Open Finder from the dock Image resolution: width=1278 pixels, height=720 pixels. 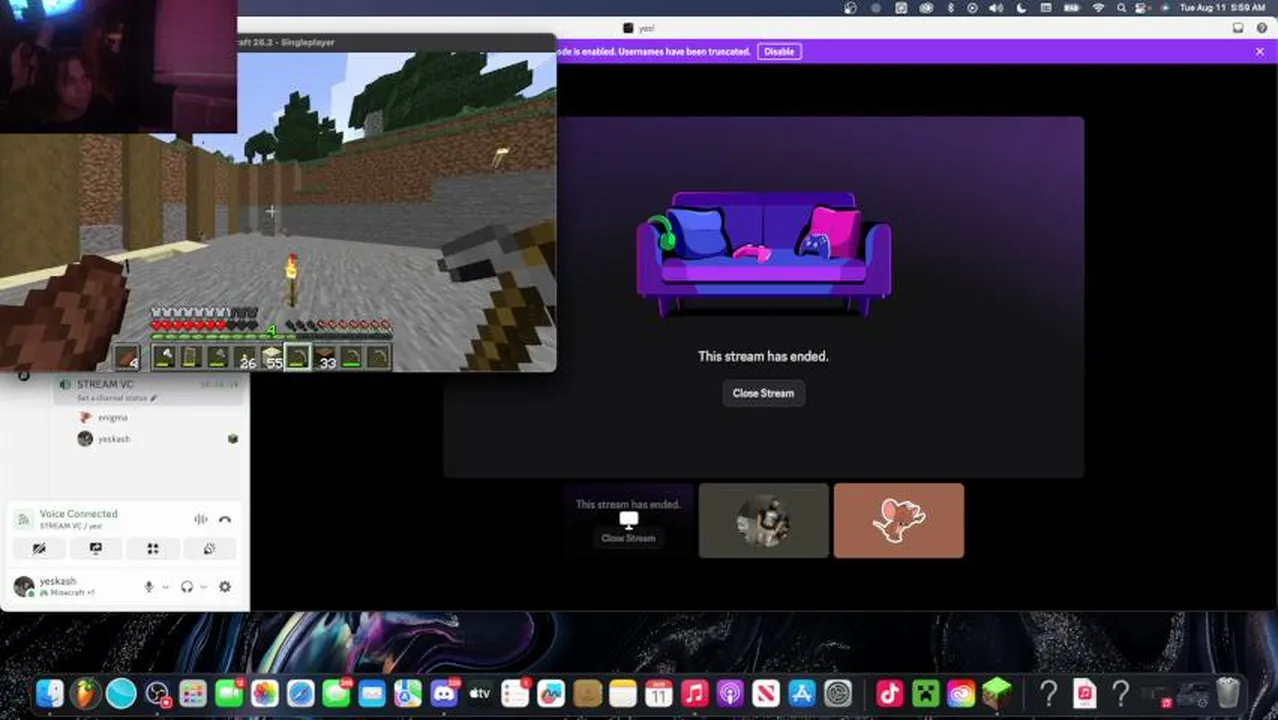tap(49, 693)
